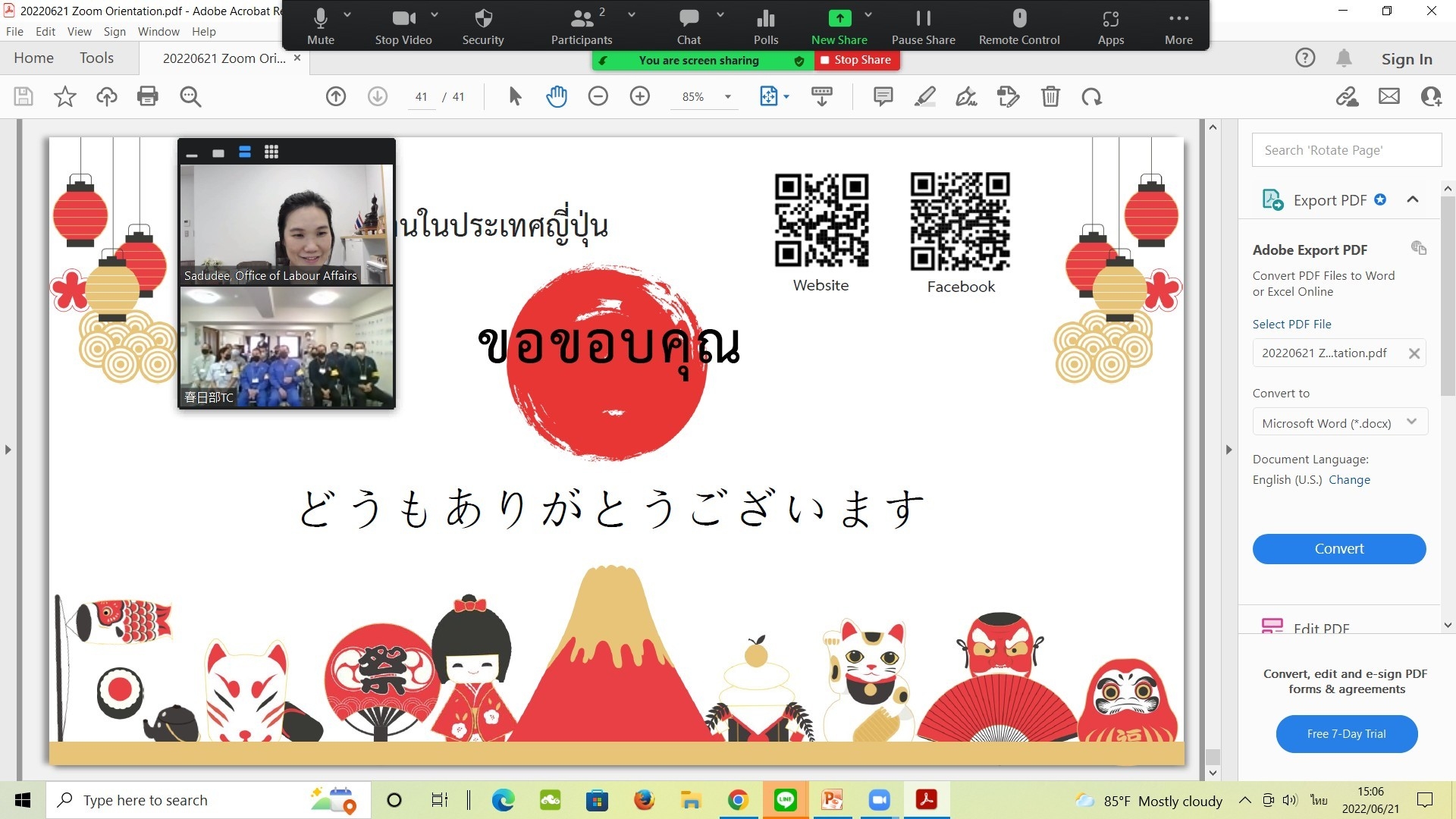Viewport: 1456px width, 819px height.
Task: Open the Window menu
Action: [x=158, y=31]
